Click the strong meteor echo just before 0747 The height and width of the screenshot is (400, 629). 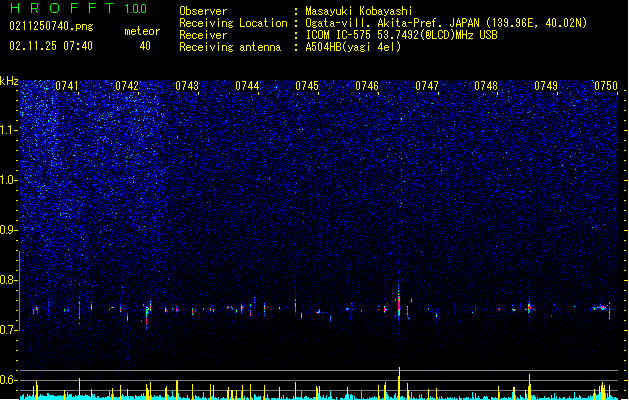click(x=399, y=303)
